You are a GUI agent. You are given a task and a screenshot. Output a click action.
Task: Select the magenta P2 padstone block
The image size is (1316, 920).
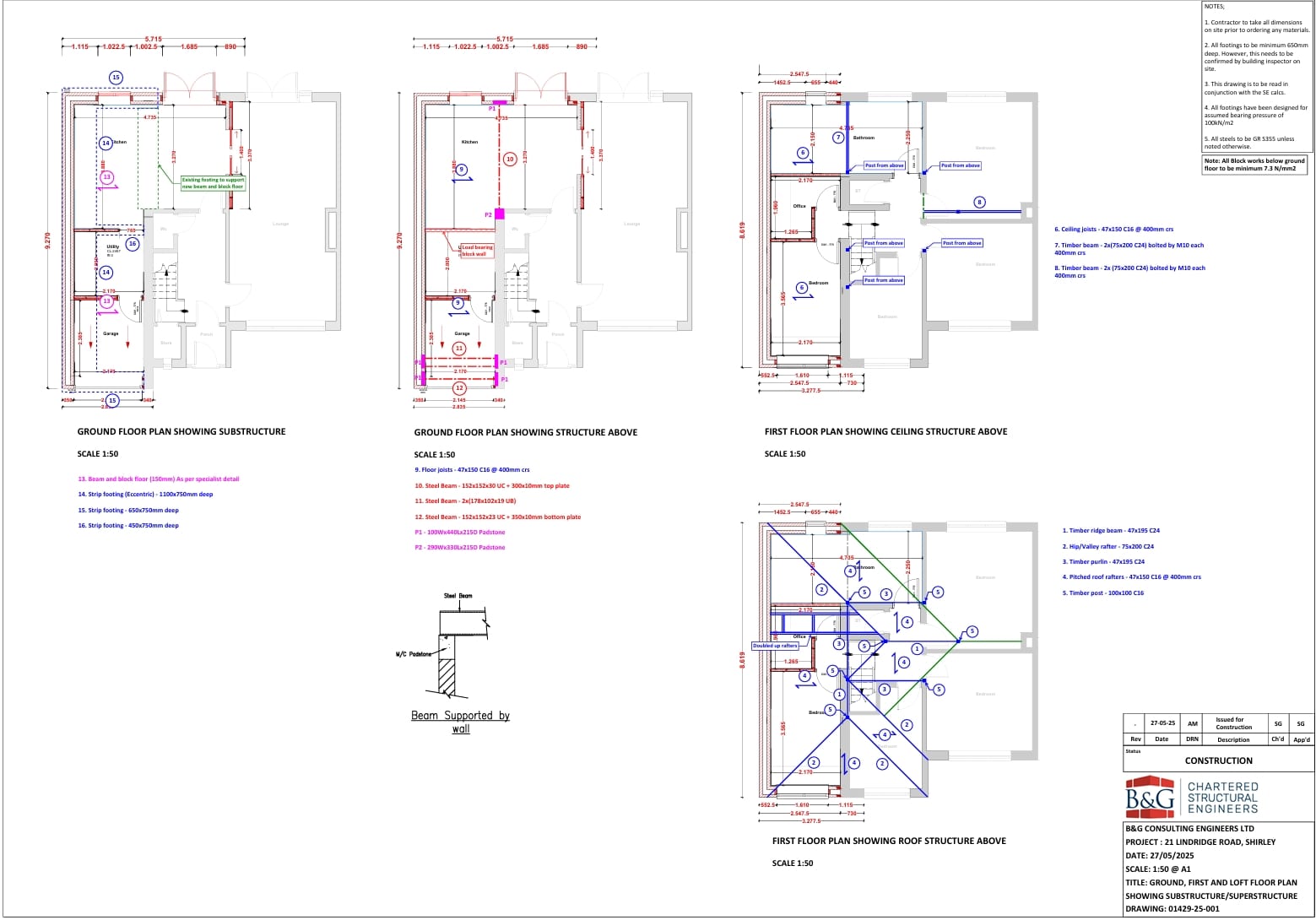[500, 214]
